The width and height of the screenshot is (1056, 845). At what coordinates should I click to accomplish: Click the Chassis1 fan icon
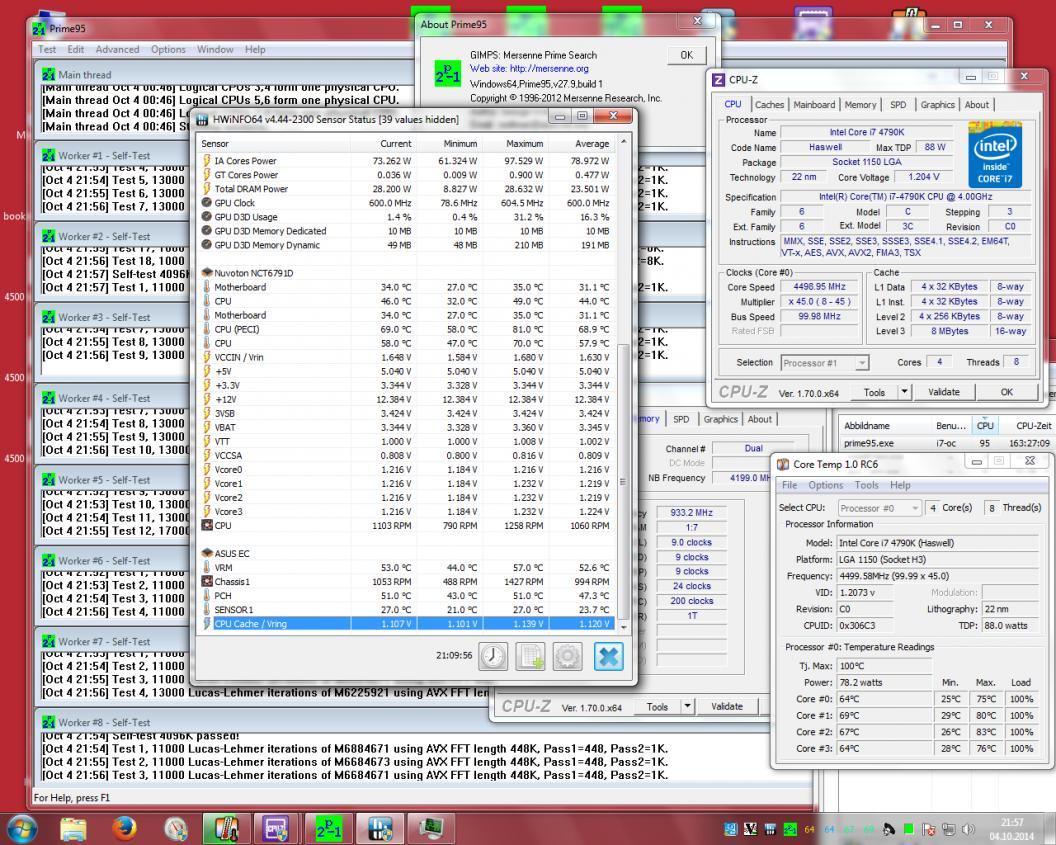point(207,582)
